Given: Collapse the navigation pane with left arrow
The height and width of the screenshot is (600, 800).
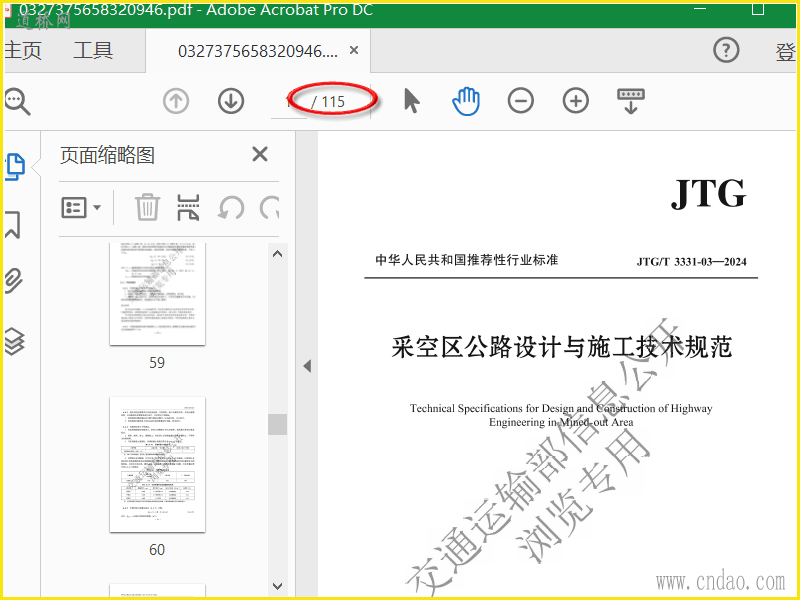Looking at the screenshot, I should click(x=307, y=366).
